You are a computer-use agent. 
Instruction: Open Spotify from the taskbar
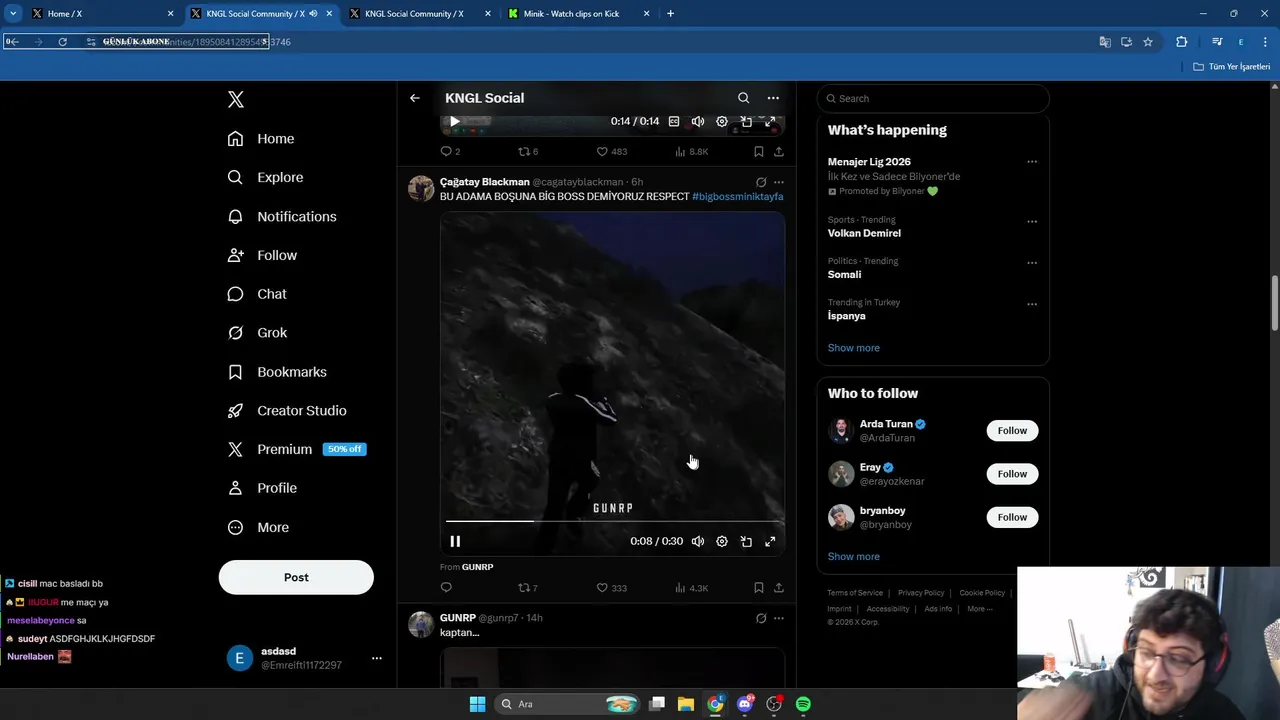(x=803, y=704)
